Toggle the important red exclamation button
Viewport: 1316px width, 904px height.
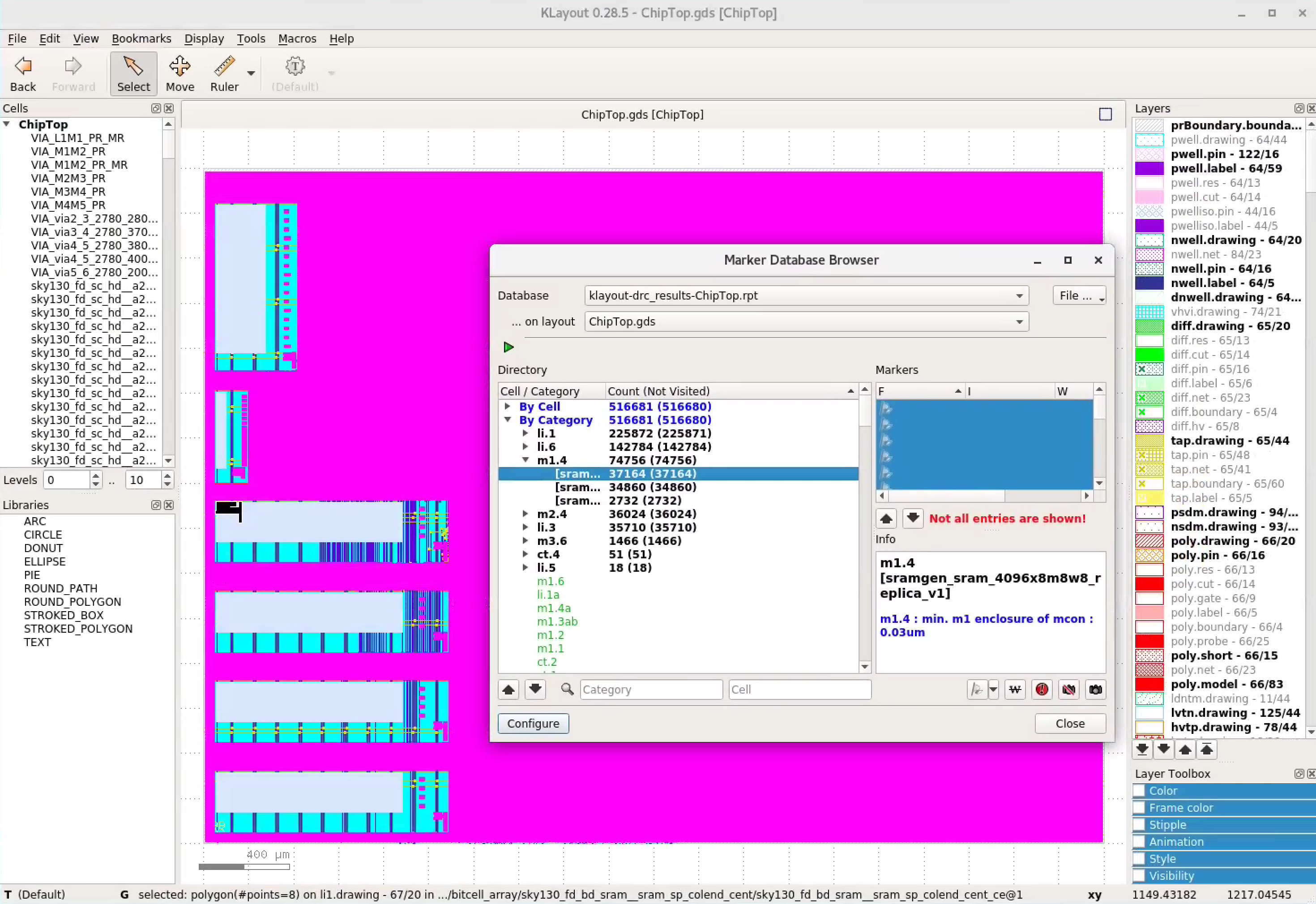point(1042,690)
